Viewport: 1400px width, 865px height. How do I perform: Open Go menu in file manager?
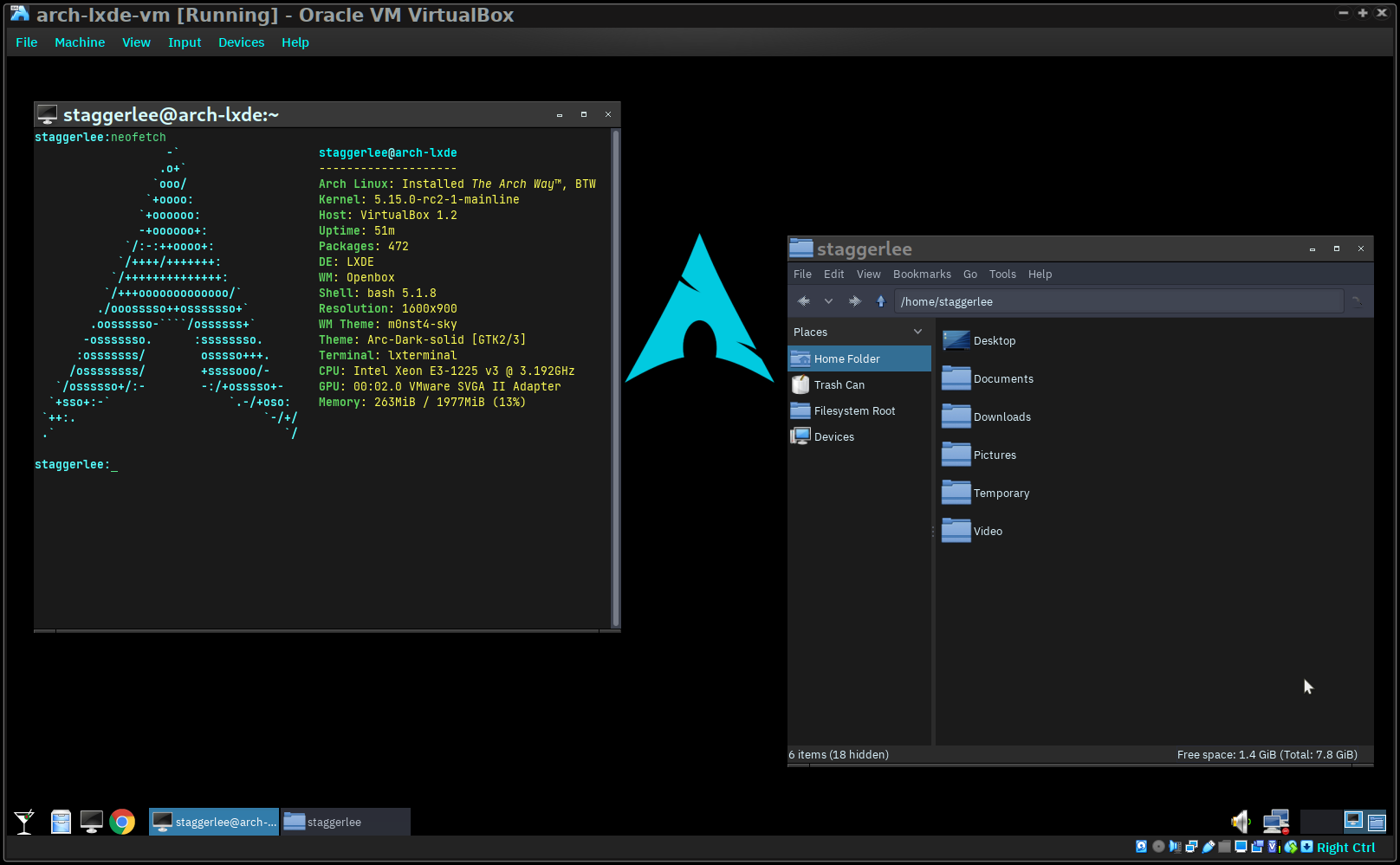[x=970, y=274]
